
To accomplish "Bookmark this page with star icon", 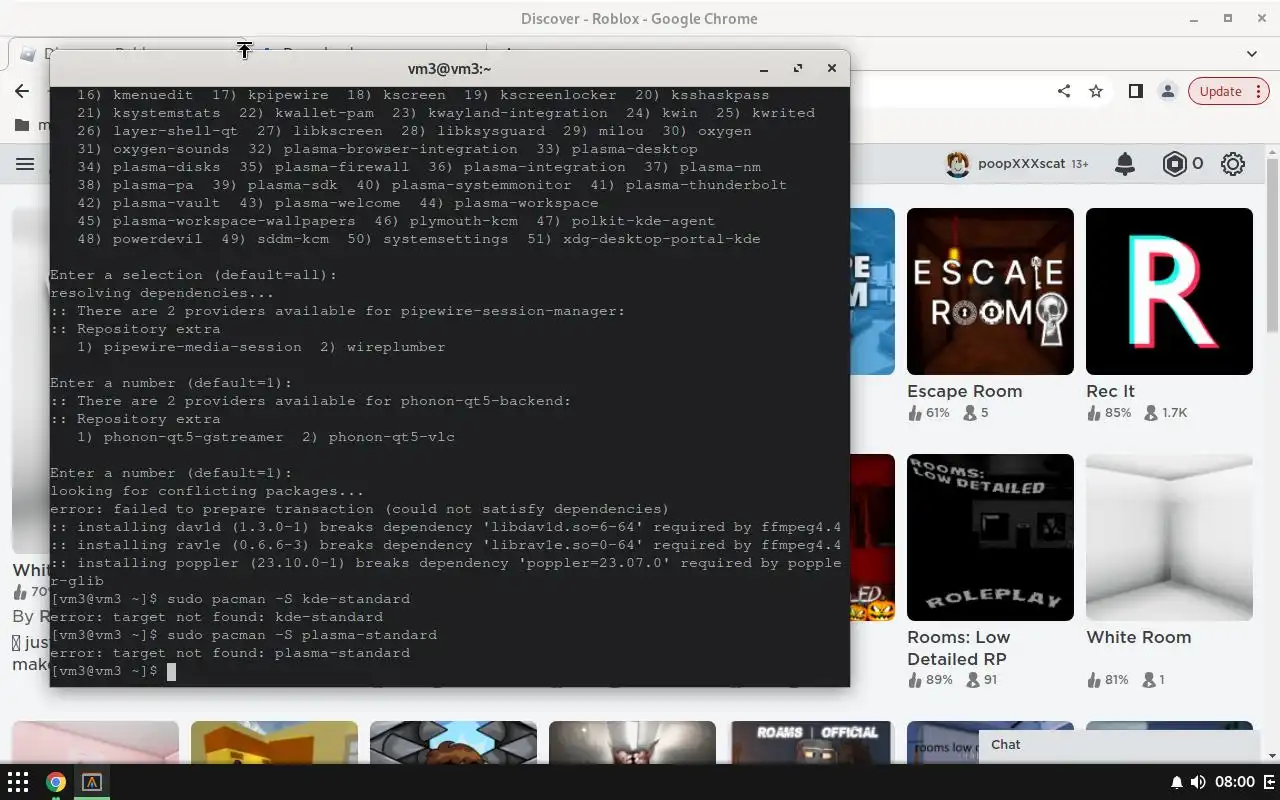I will pos(1096,91).
